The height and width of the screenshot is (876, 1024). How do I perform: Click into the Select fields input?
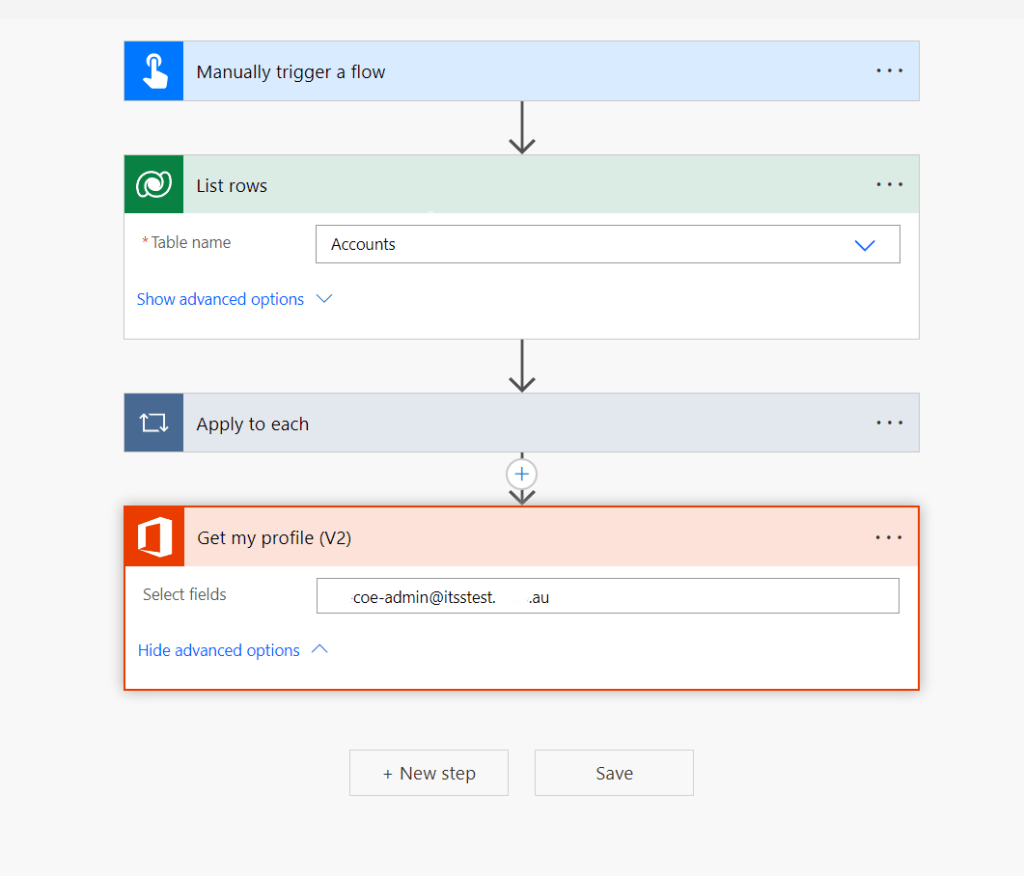(608, 597)
